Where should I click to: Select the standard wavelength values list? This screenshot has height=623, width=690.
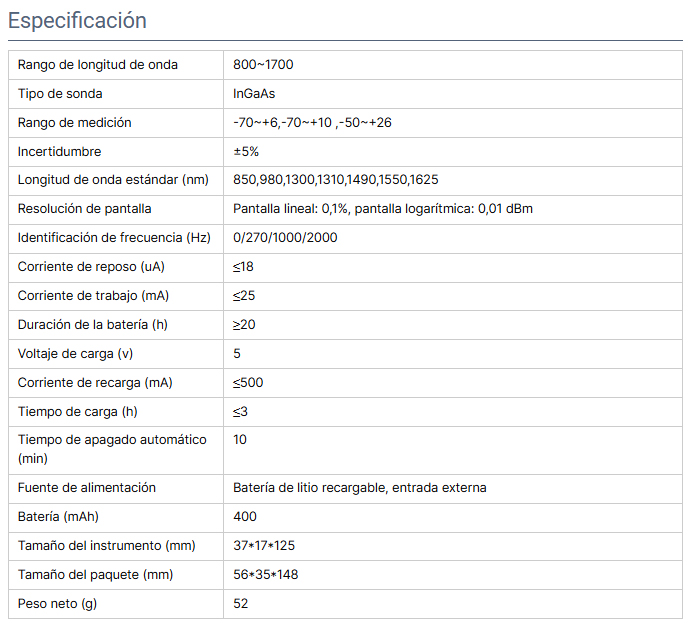pos(335,180)
